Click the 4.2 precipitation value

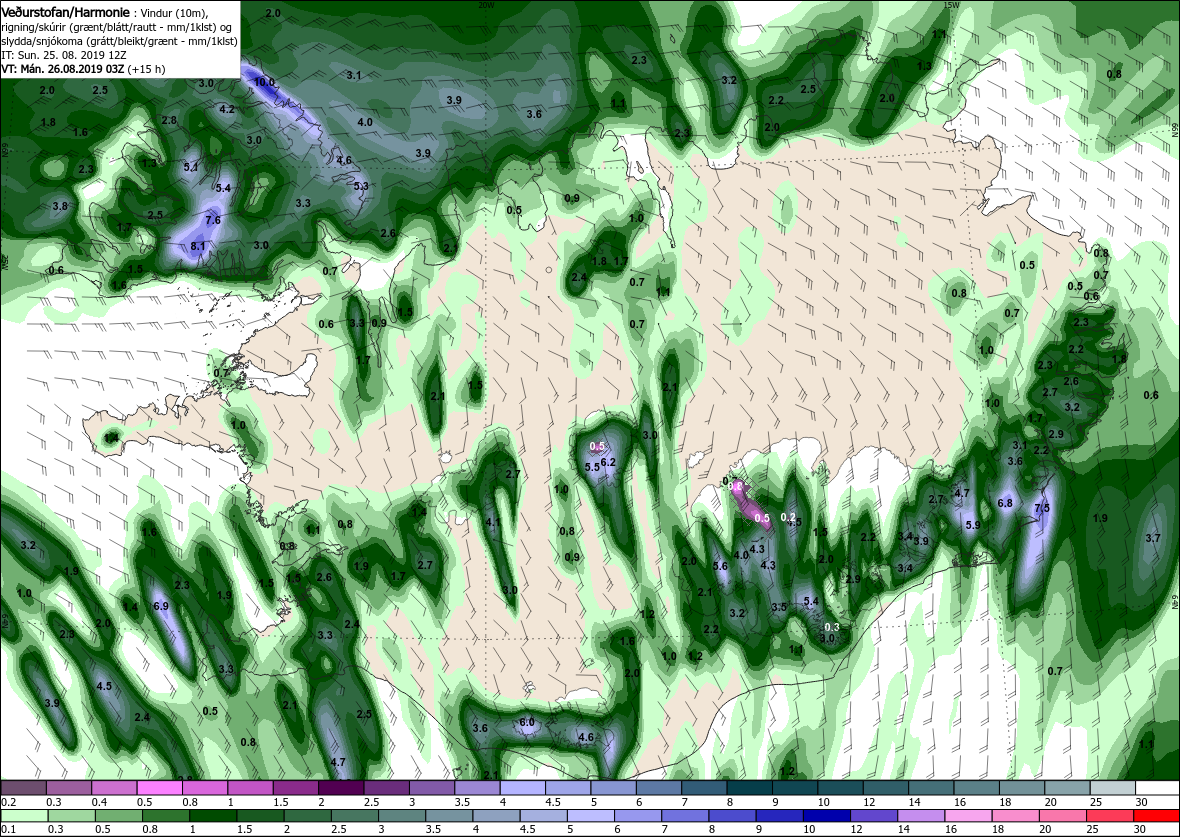click(x=227, y=109)
